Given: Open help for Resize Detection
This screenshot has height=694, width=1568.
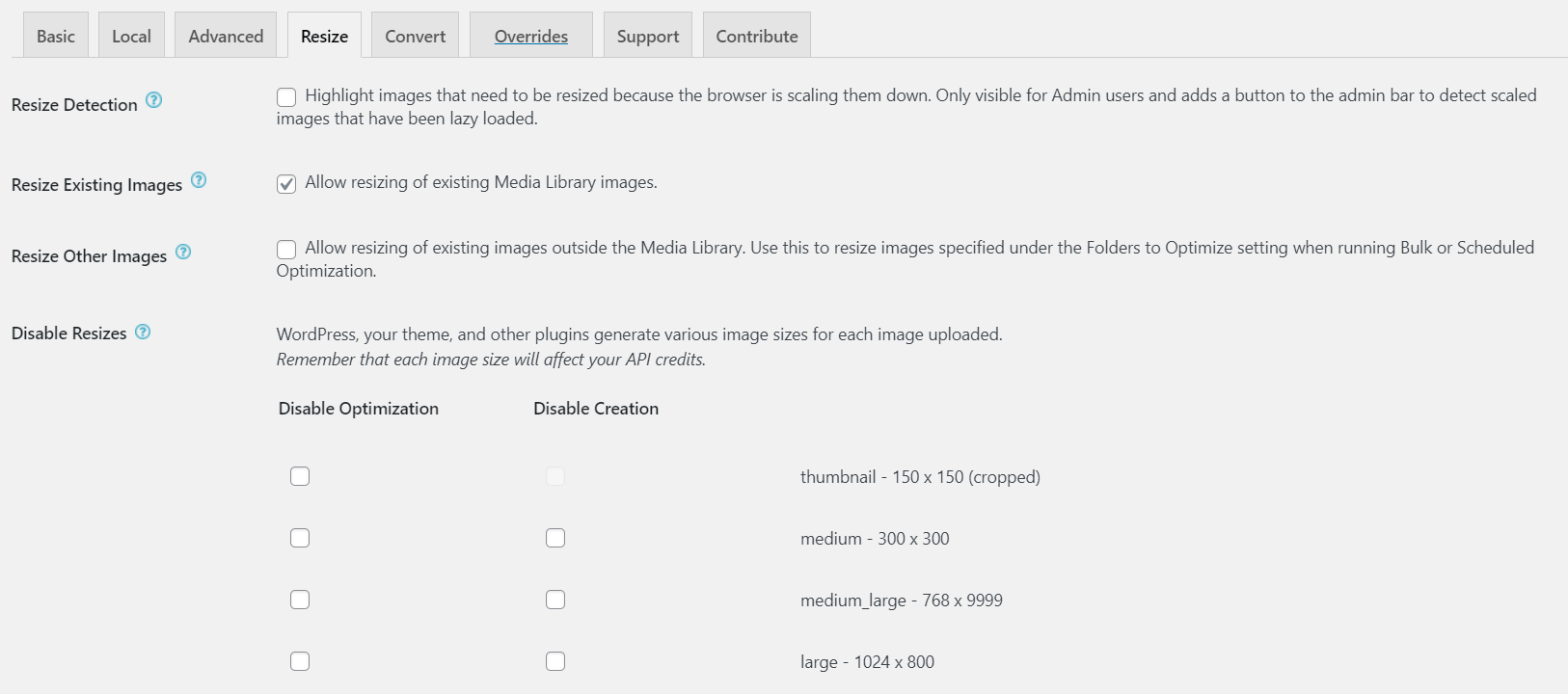Looking at the screenshot, I should (x=153, y=100).
